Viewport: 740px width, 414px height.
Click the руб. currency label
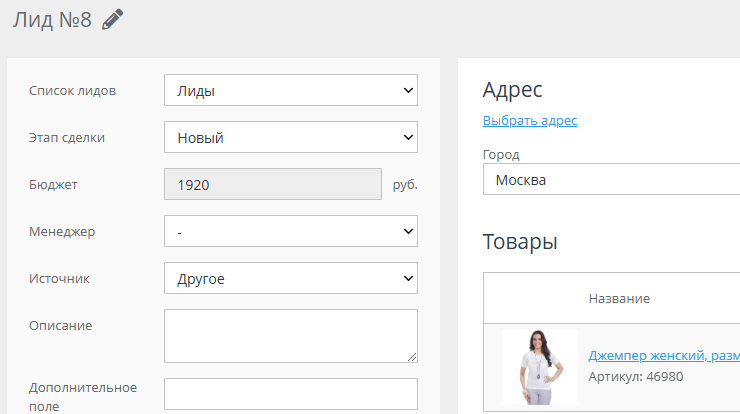404,185
